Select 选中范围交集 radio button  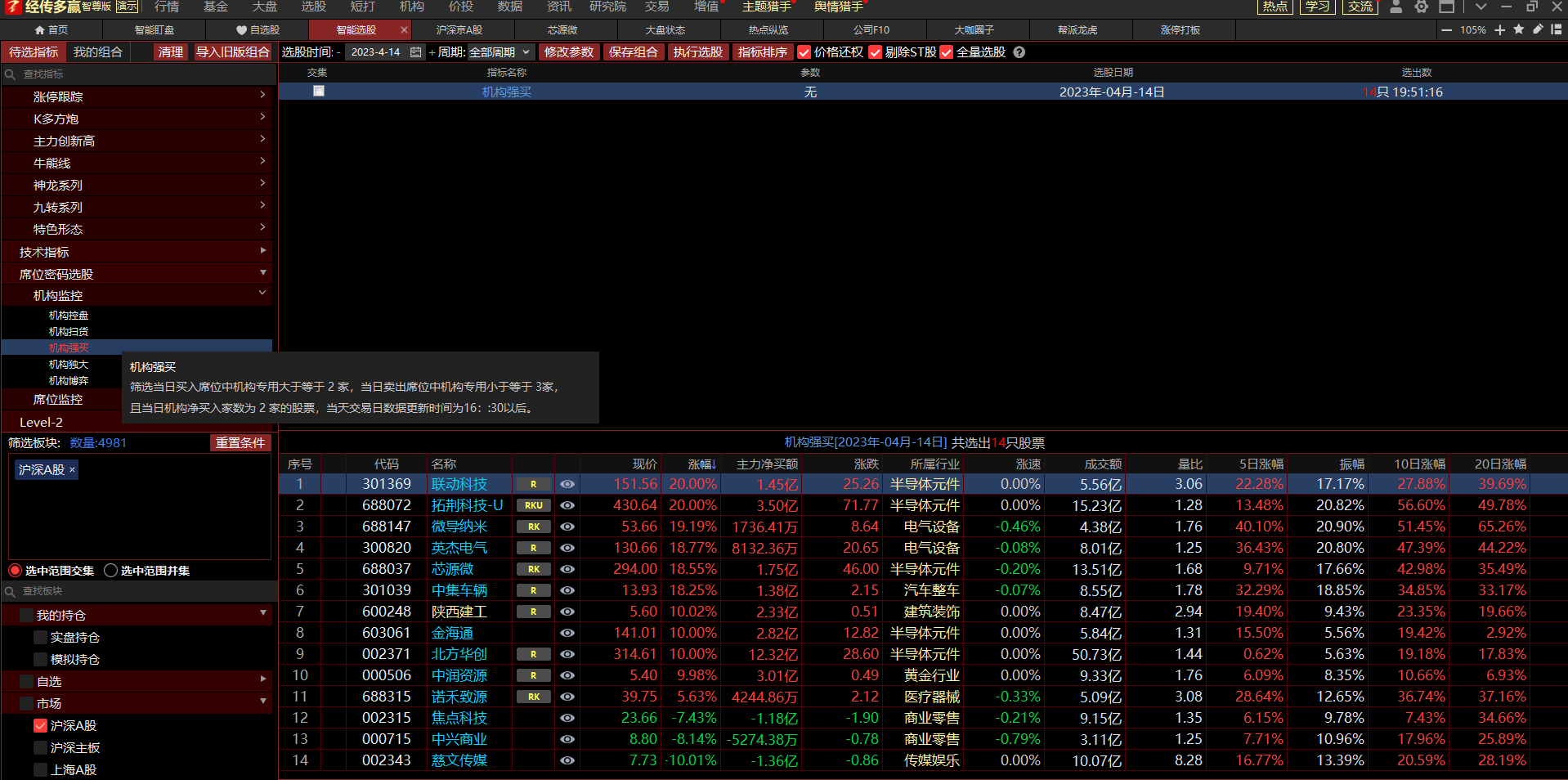tap(15, 571)
